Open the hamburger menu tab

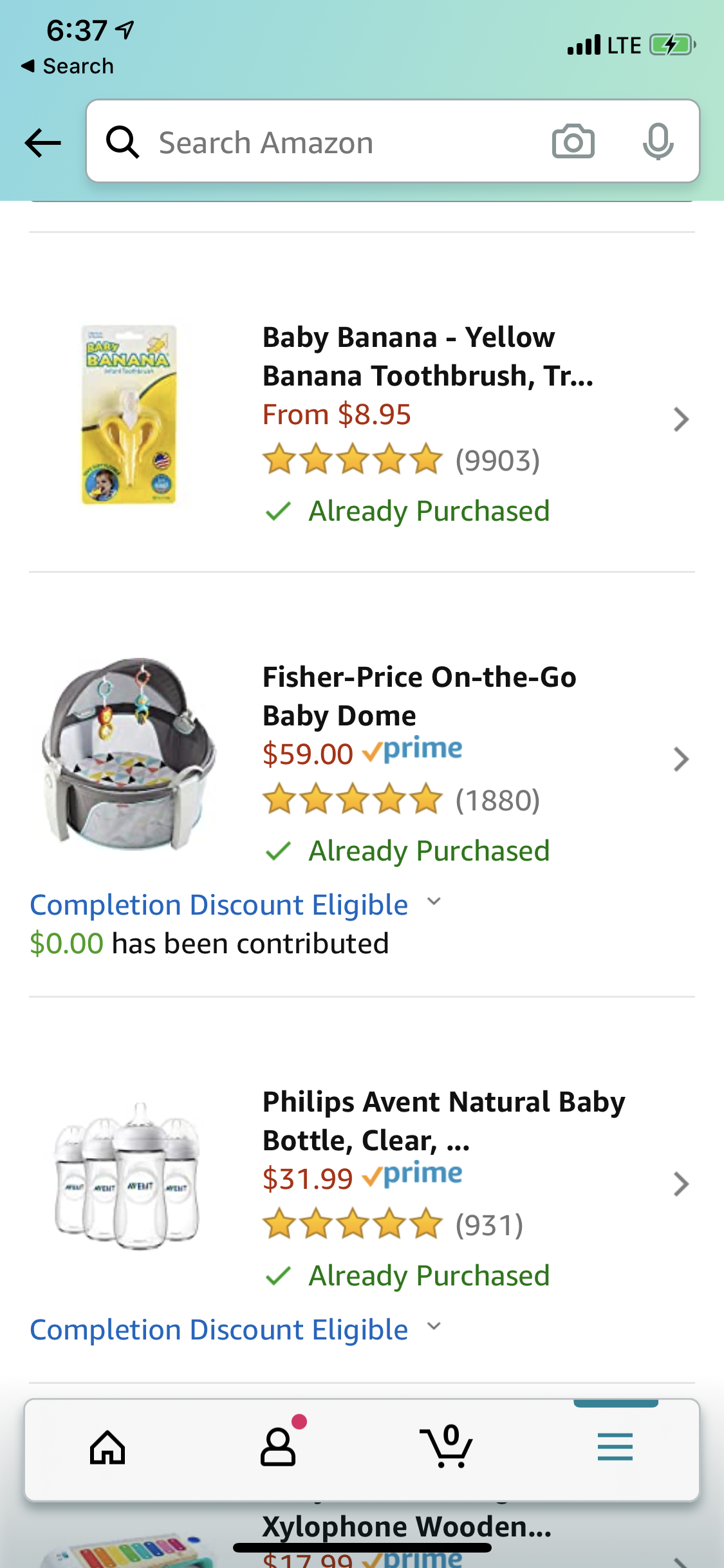click(x=615, y=1448)
